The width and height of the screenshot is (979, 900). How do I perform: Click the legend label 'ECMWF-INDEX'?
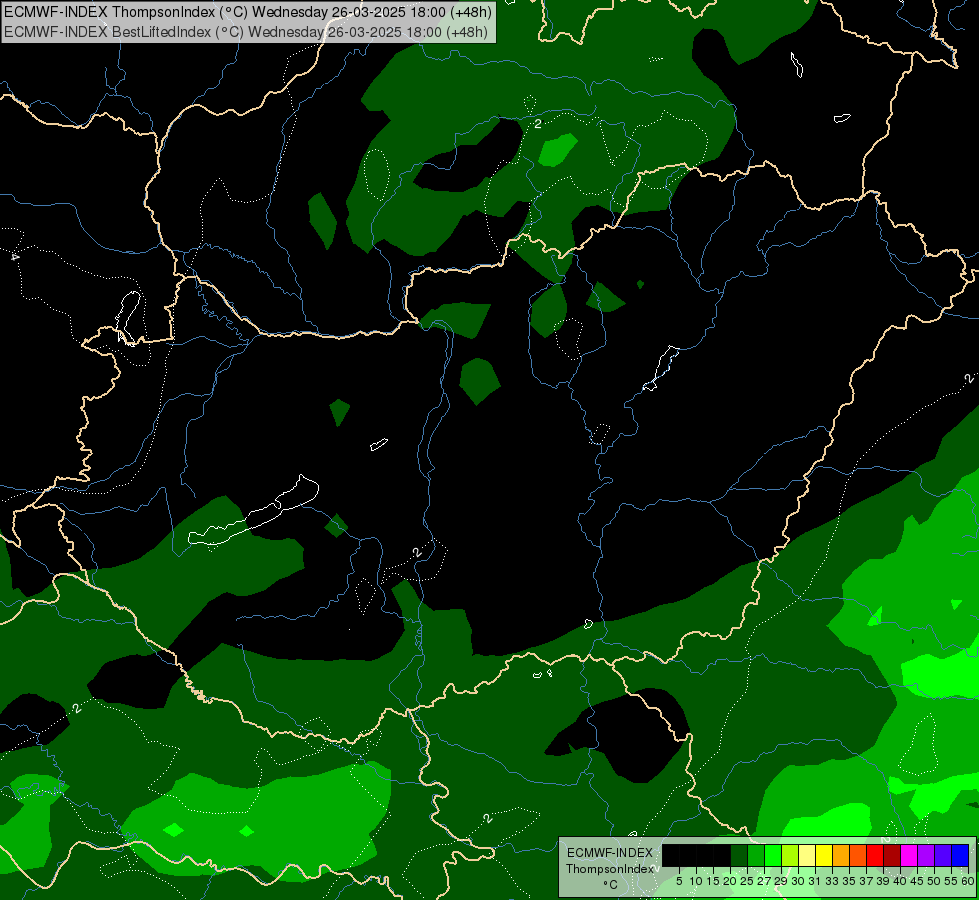click(610, 853)
